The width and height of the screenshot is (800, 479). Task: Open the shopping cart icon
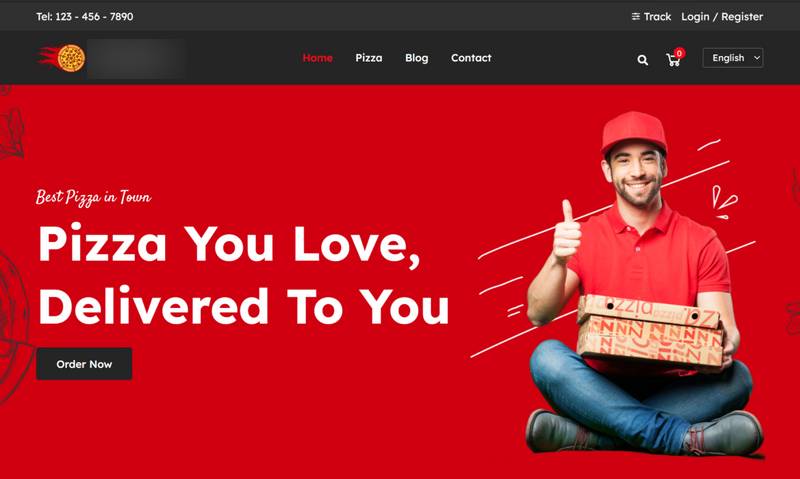click(x=673, y=60)
